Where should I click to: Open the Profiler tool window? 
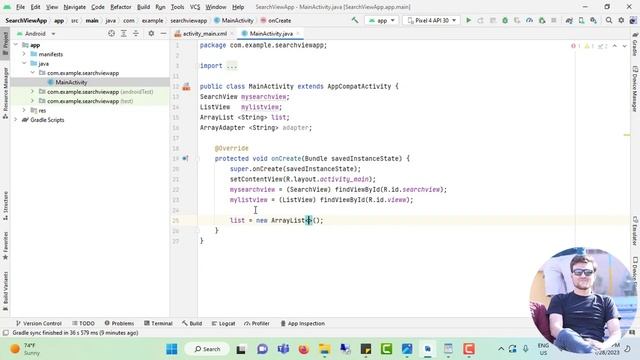(257, 323)
